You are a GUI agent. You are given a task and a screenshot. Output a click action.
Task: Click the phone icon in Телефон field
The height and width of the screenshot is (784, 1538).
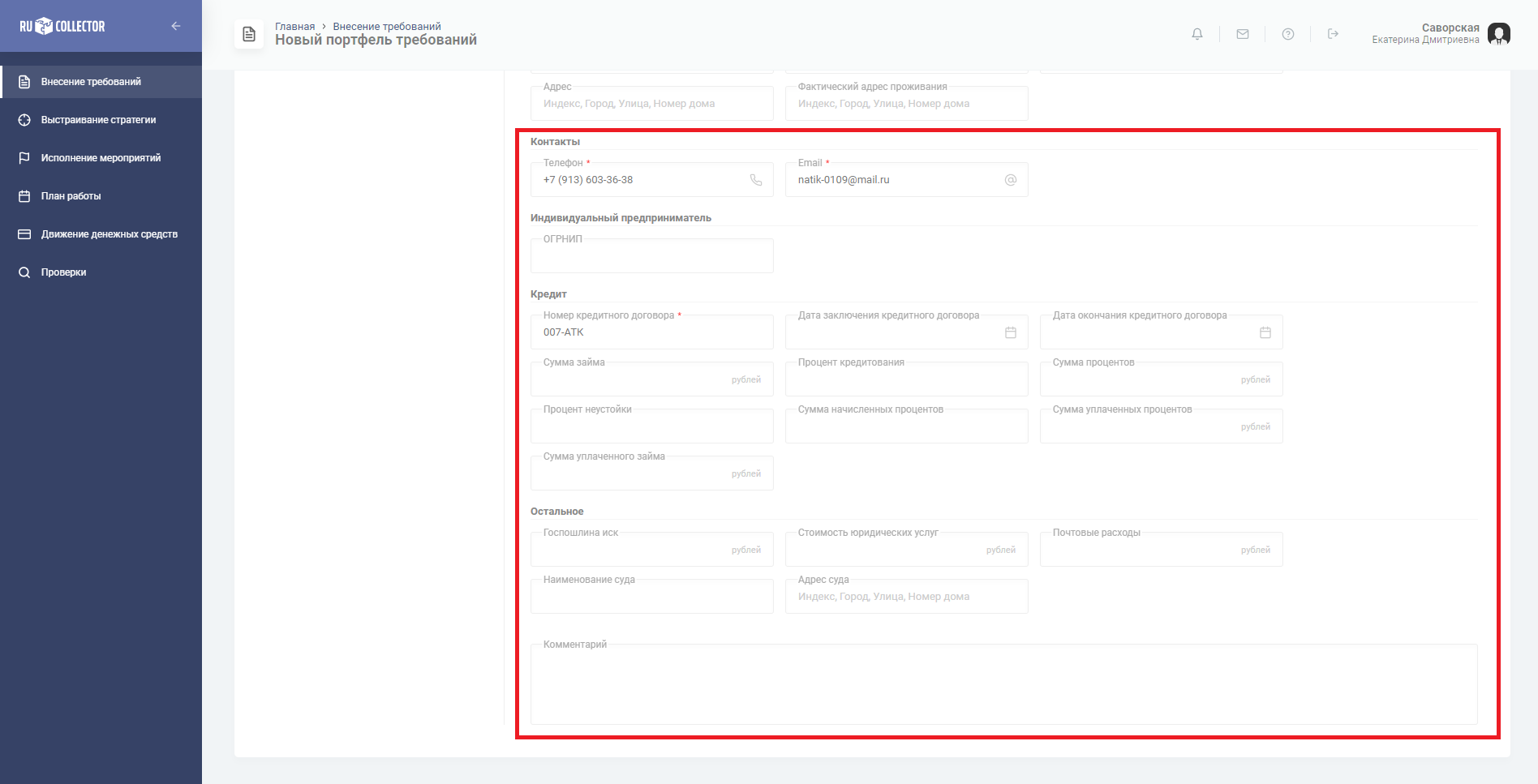coord(756,180)
